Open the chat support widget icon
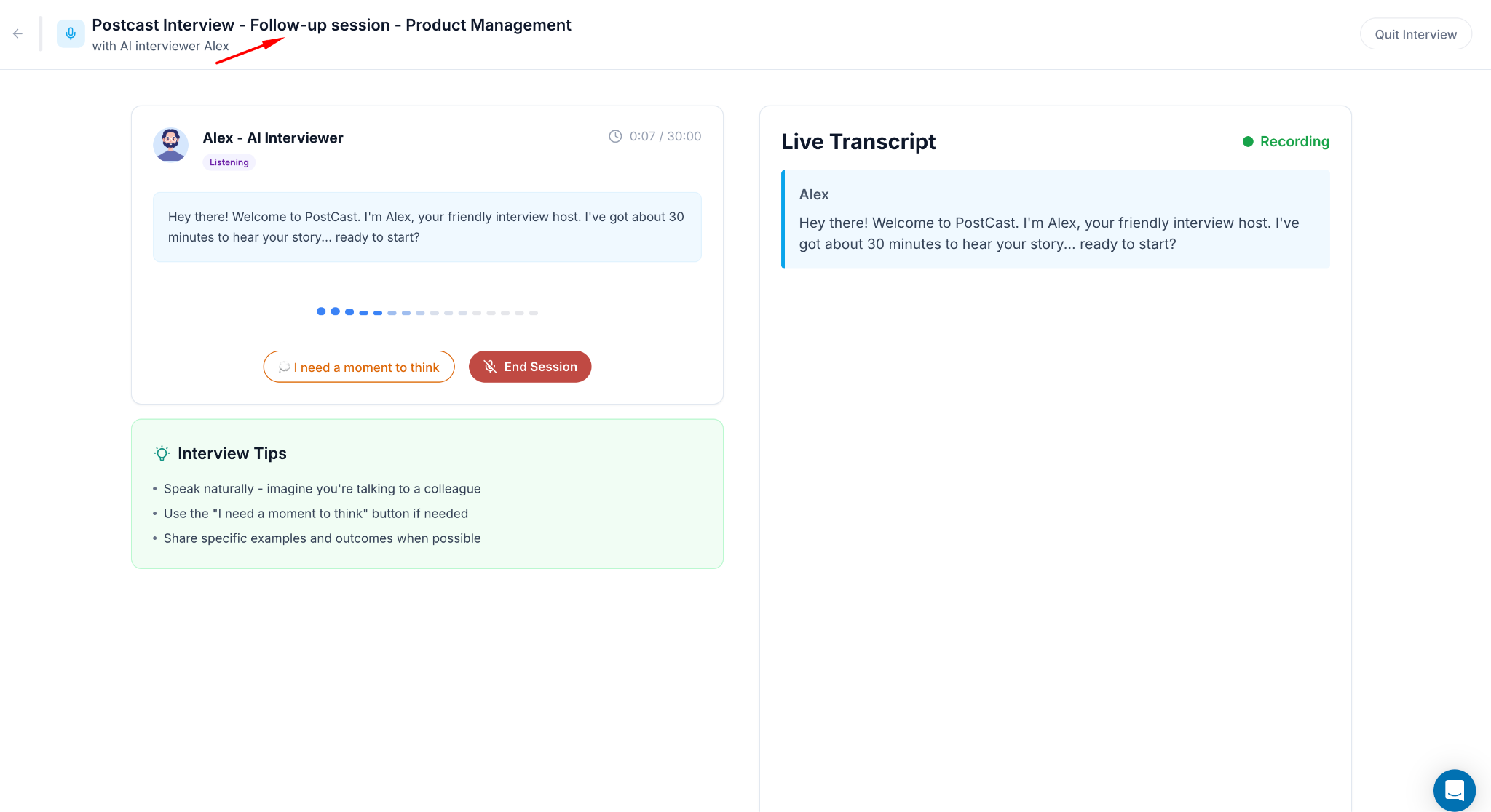This screenshot has height=812, width=1491. [1454, 790]
